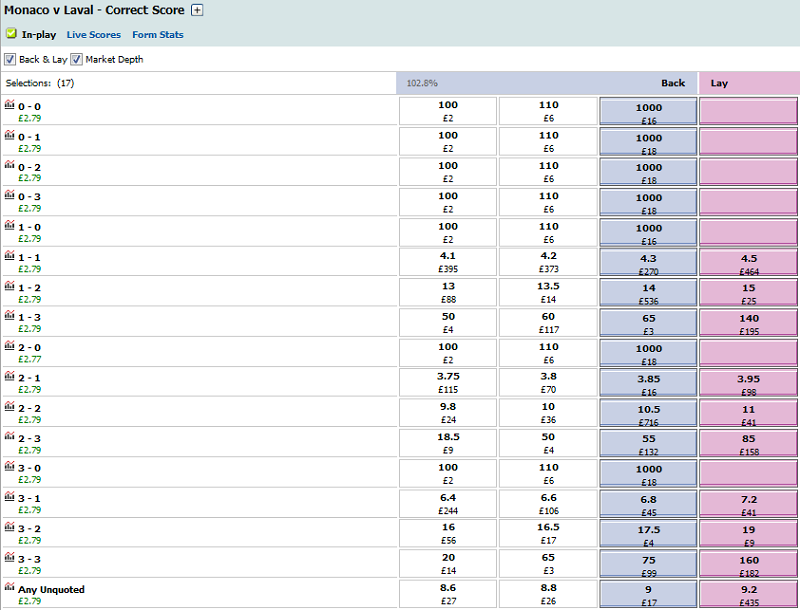Back 1 - 1 at odds 4.3
Image resolution: width=800 pixels, height=610 pixels.
[x=648, y=262]
